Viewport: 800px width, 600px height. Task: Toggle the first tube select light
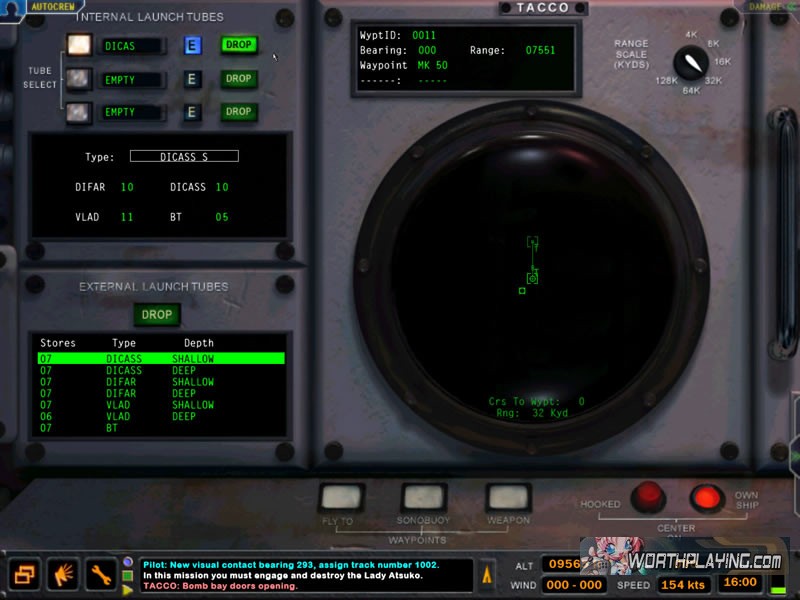point(80,46)
